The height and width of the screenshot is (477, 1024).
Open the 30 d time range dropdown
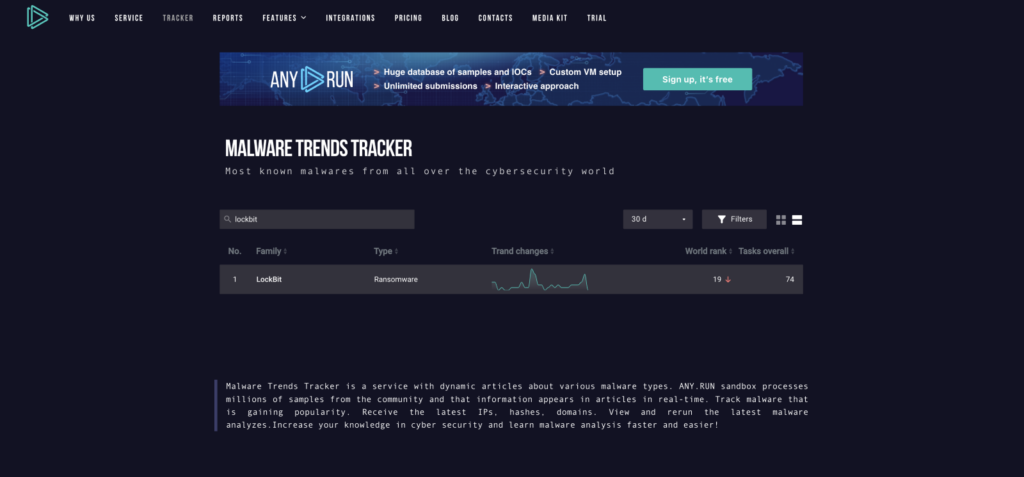tap(657, 219)
